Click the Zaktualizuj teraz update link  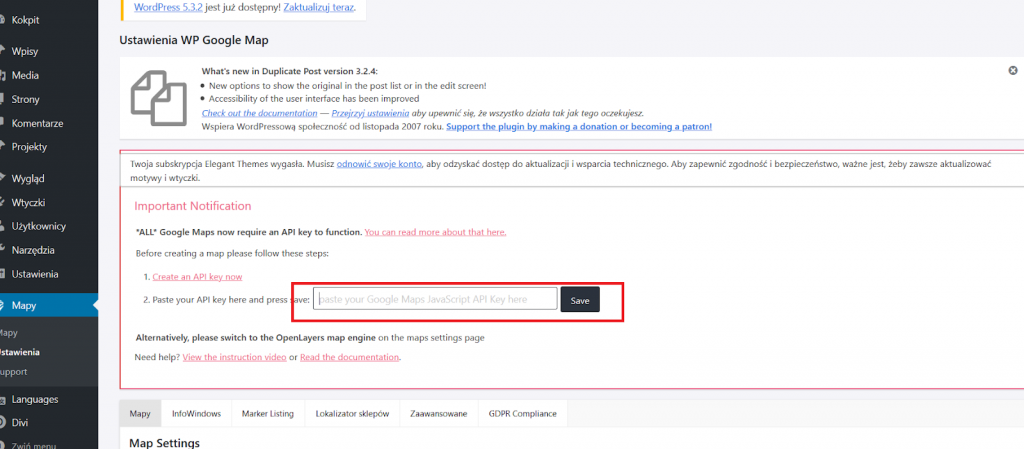pos(320,7)
